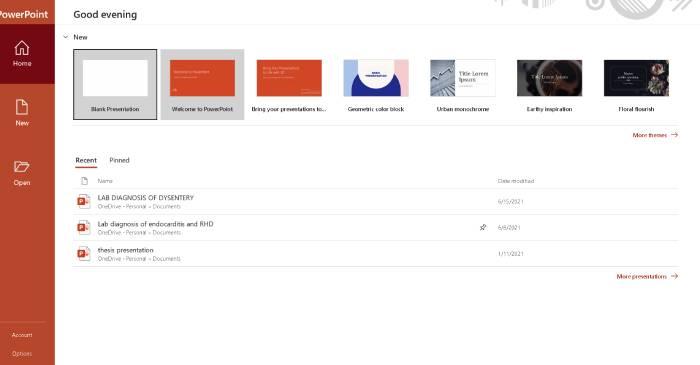The width and height of the screenshot is (700, 365).
Task: Open Lab diagnosis of endocarditis and RHD
Action: pos(376,228)
